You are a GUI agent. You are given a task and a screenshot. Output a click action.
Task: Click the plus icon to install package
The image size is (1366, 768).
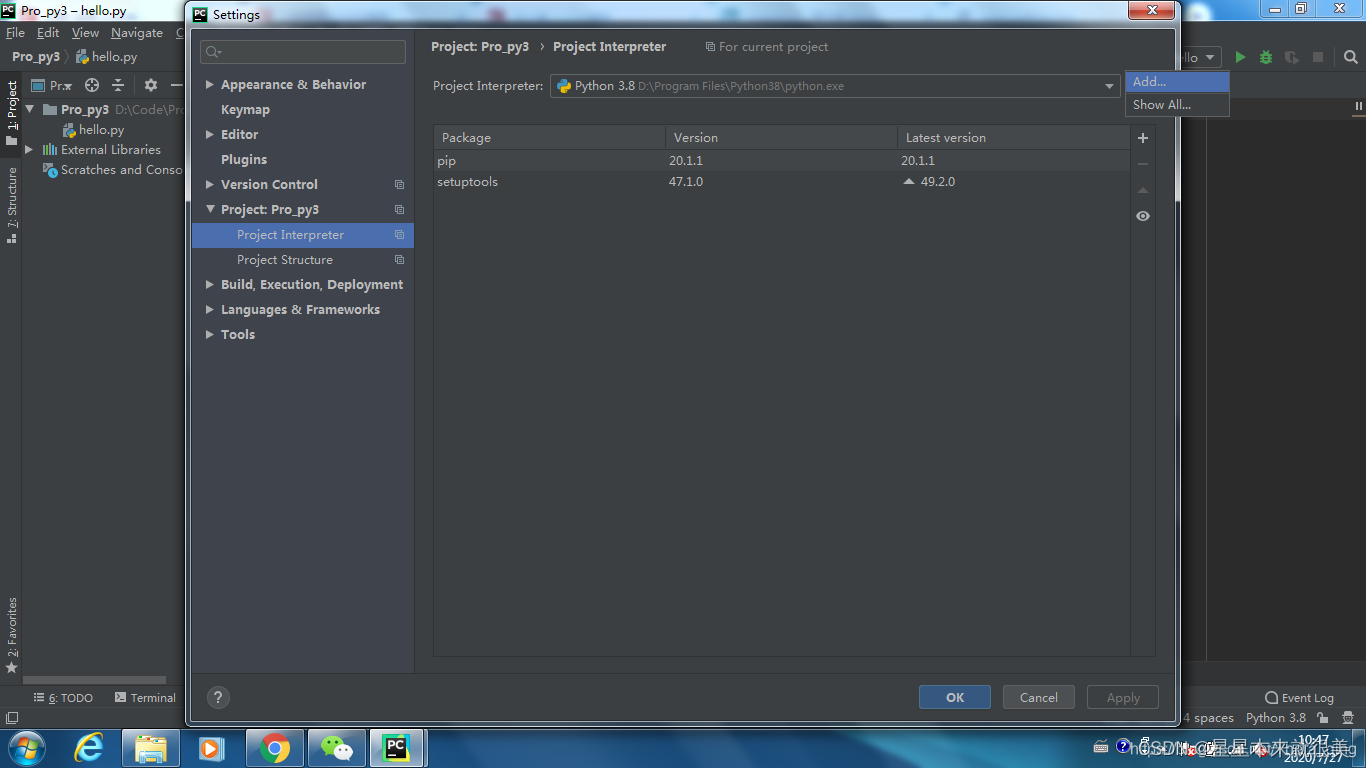point(1143,138)
